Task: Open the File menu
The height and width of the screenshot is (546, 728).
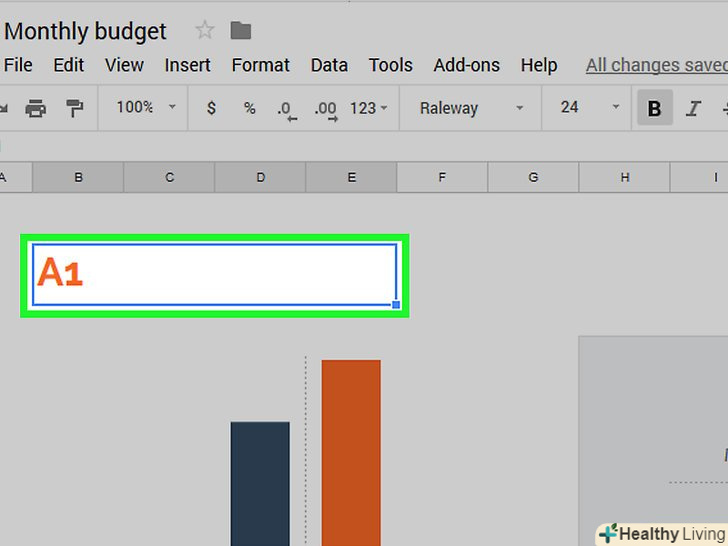Action: pyautogui.click(x=18, y=65)
